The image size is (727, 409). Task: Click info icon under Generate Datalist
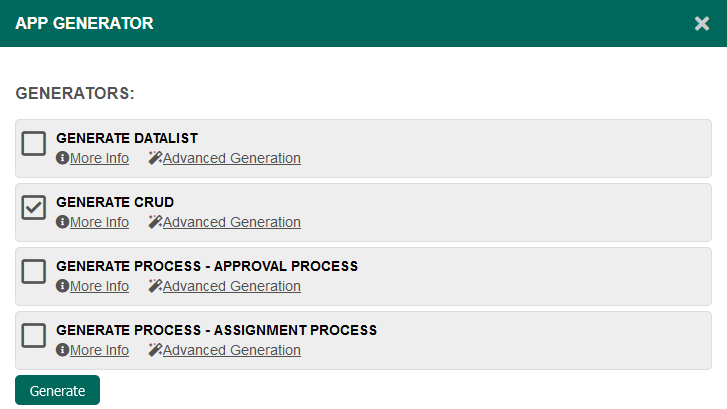tap(62, 158)
